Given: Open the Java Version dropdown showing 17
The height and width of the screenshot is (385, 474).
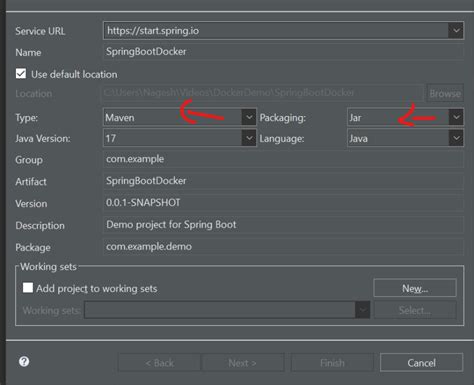Looking at the screenshot, I should coord(180,138).
